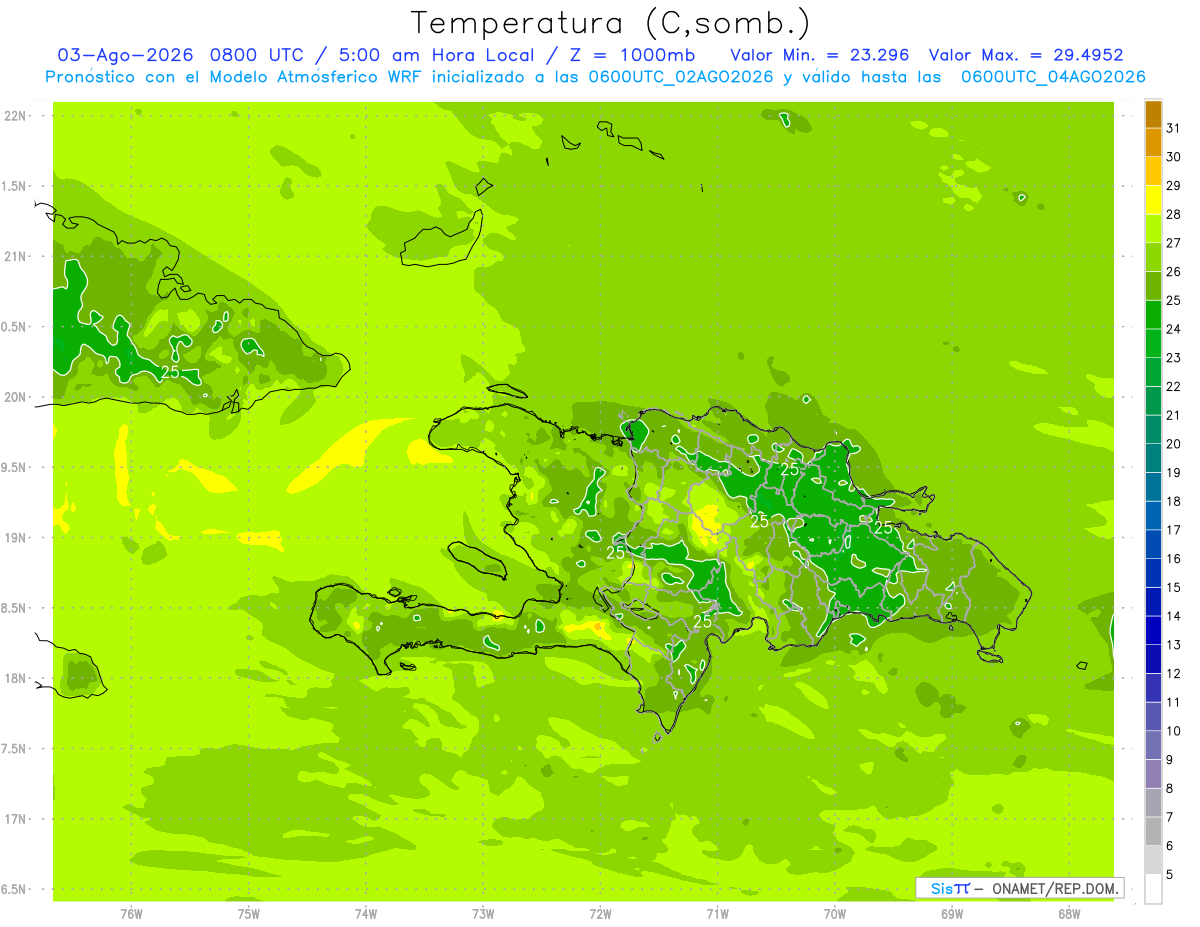Click the "28" color bar label
Image resolution: width=1200 pixels, height=927 pixels.
click(x=1174, y=214)
